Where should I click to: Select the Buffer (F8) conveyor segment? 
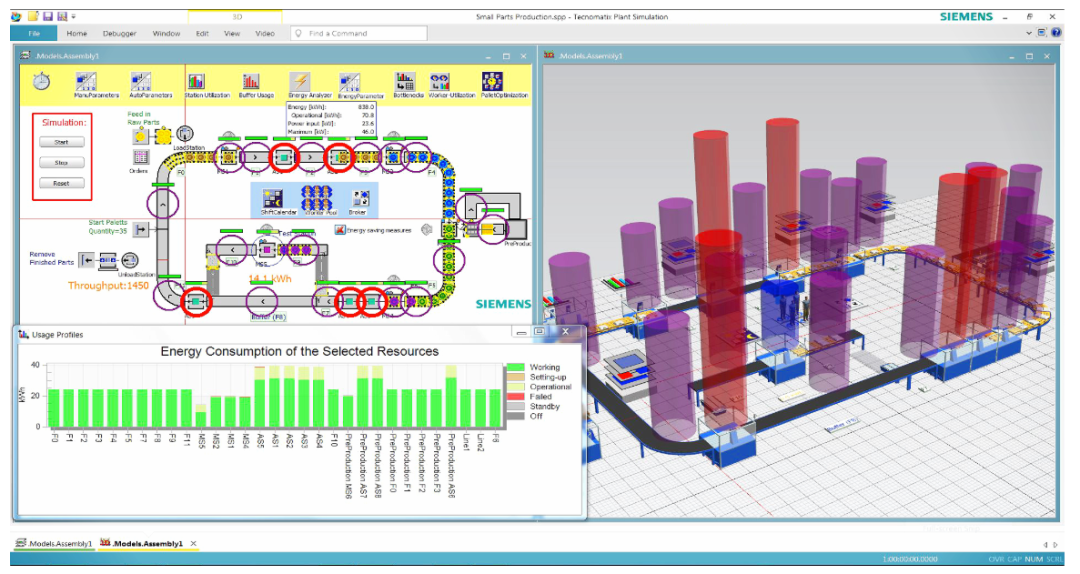point(262,301)
